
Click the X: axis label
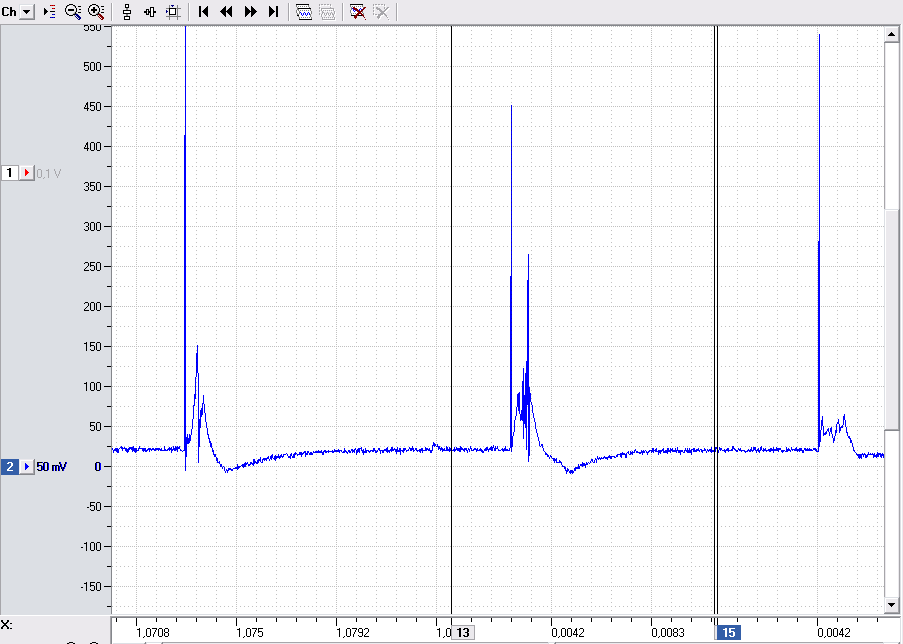[x=7, y=625]
